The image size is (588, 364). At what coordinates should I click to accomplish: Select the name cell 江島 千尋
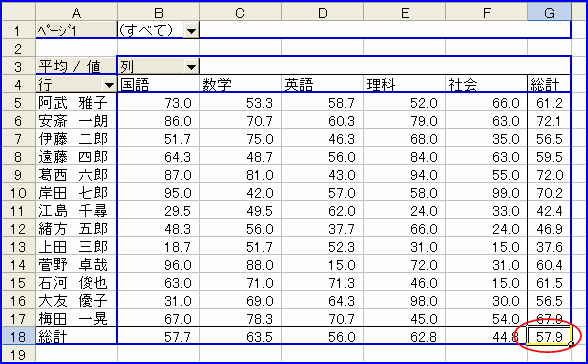tap(76, 211)
